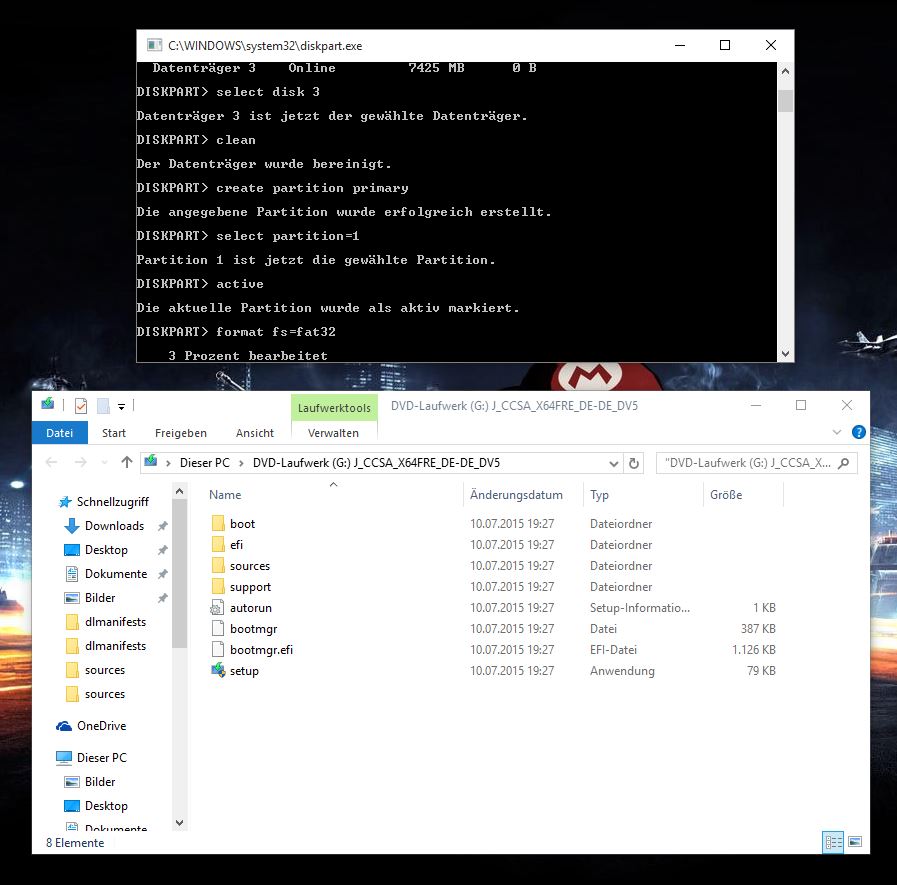The image size is (897, 885).
Task: Select OneDrive in the navigation pane
Action: [101, 725]
